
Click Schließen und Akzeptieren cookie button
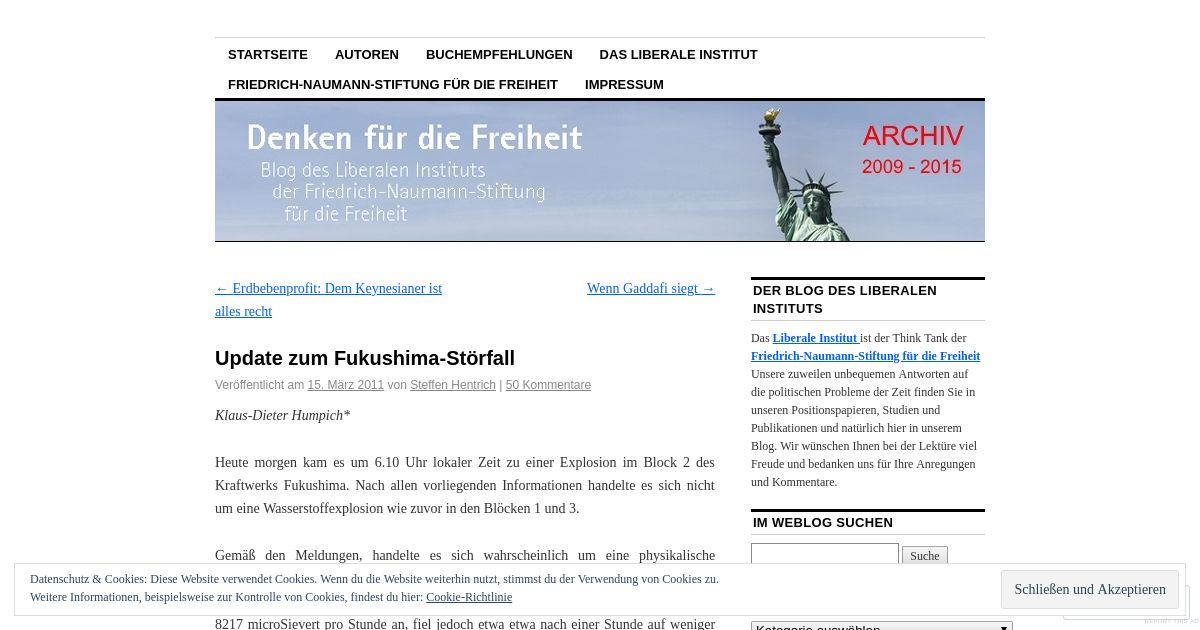pos(1090,590)
